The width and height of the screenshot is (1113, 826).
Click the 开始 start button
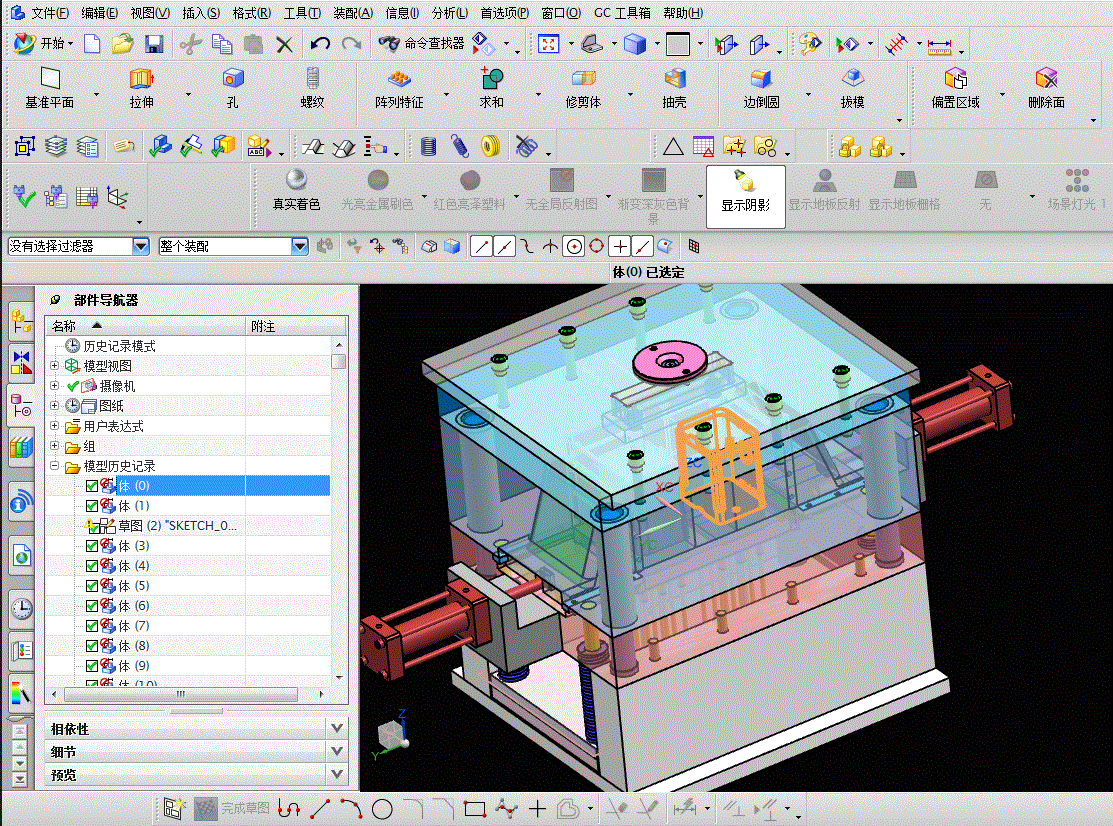tap(43, 44)
